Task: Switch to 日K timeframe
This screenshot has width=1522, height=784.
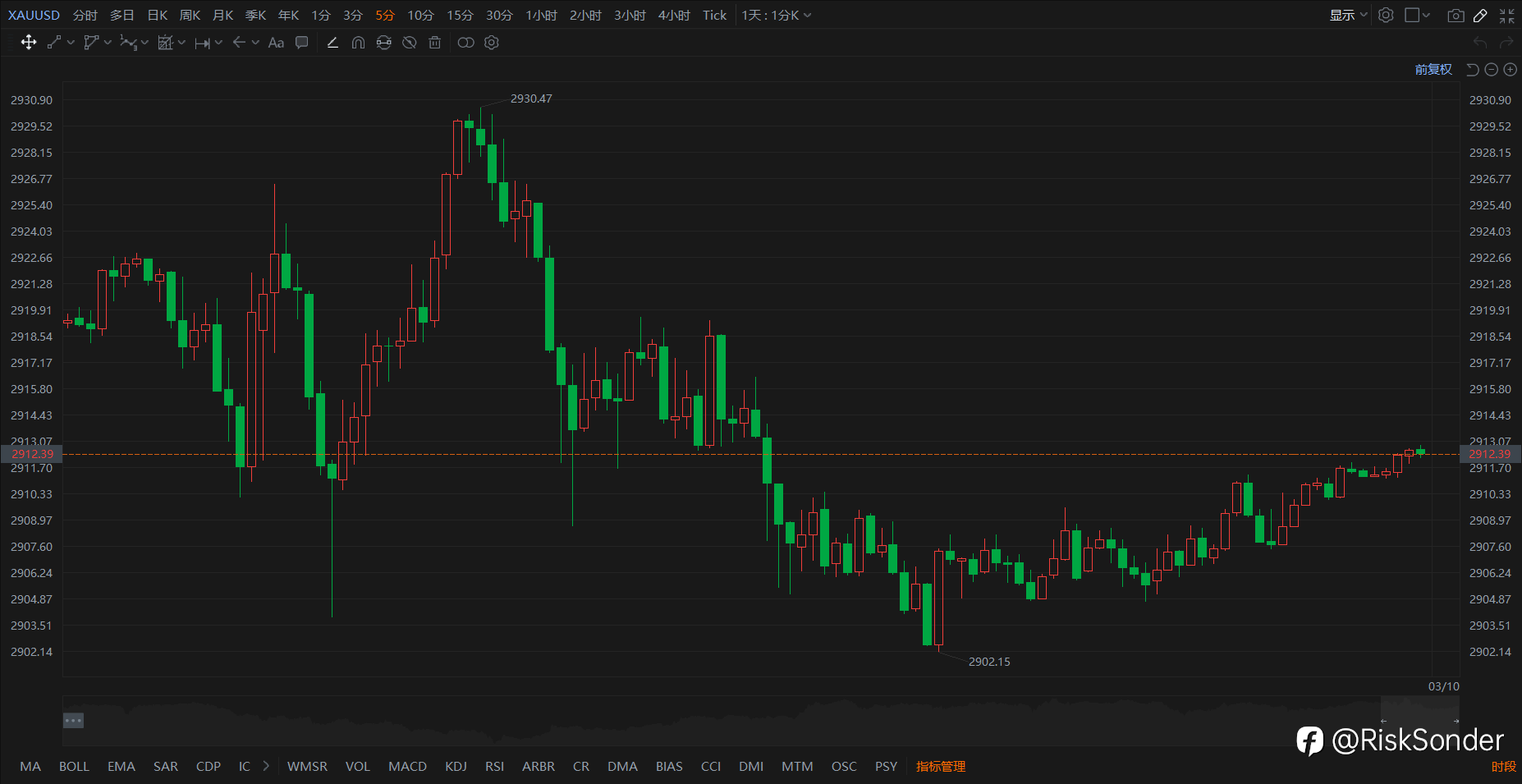Action: [158, 15]
